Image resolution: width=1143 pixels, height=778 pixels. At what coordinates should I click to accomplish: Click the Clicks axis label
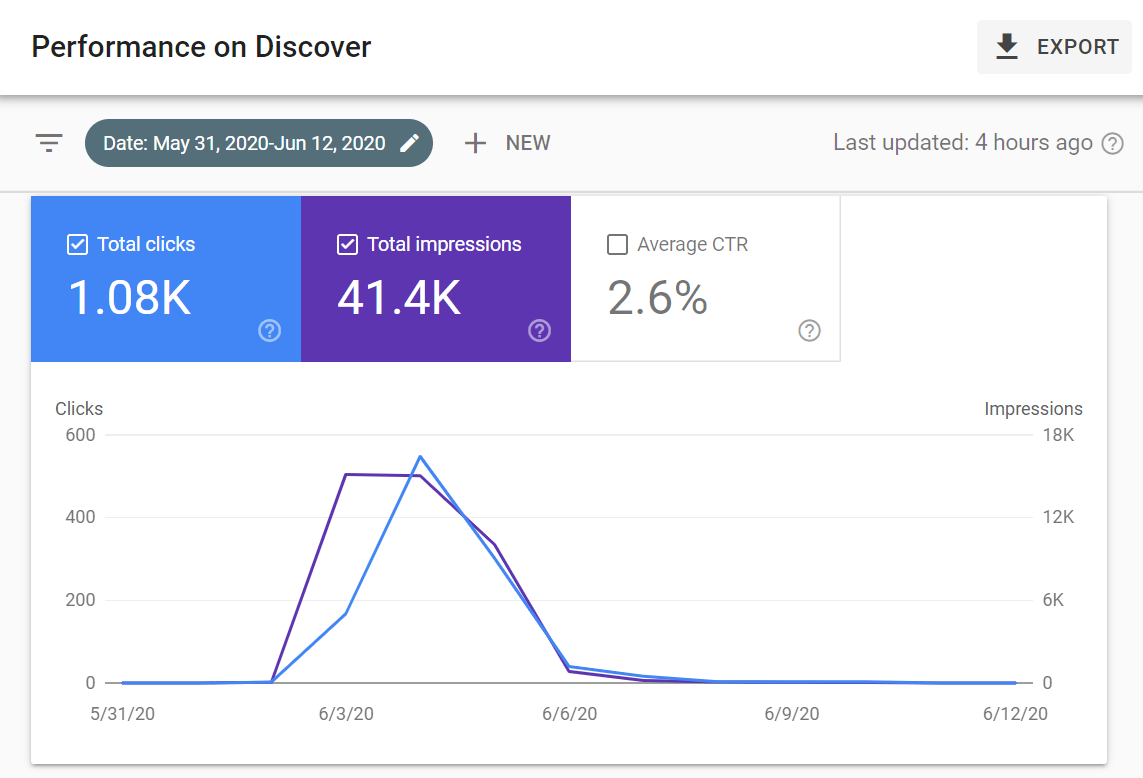click(79, 408)
